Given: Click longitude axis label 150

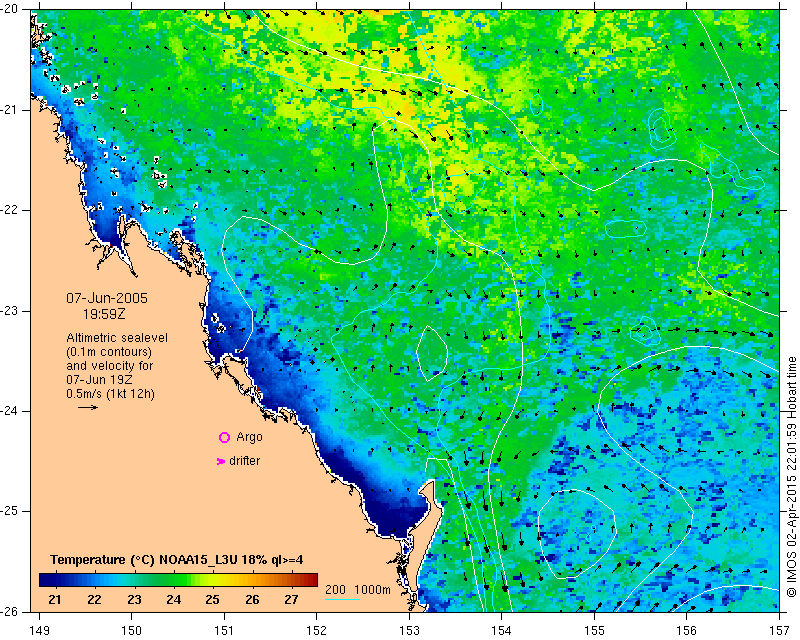Looking at the screenshot, I should click(x=132, y=631).
